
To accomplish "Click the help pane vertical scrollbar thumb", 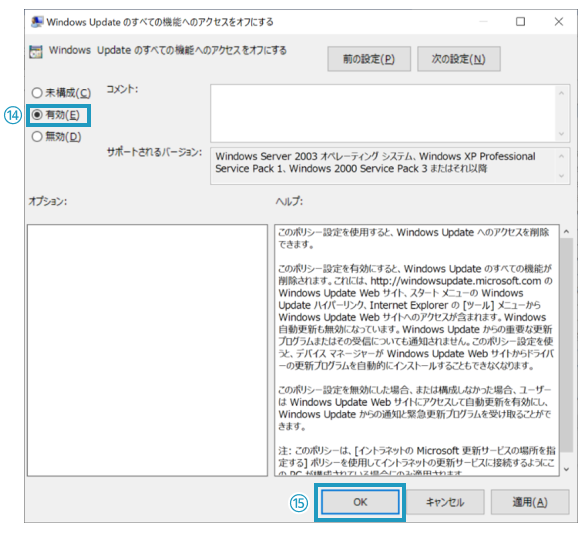I will [566, 345].
